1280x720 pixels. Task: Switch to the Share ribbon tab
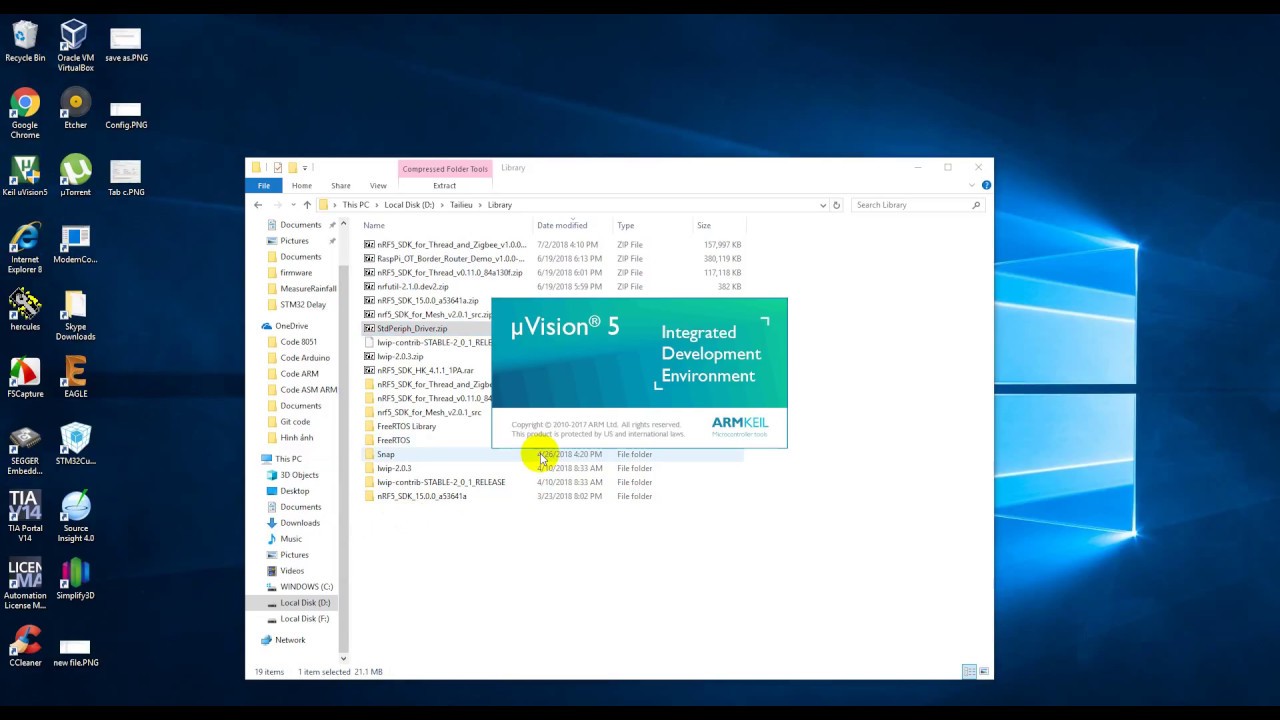[341, 186]
